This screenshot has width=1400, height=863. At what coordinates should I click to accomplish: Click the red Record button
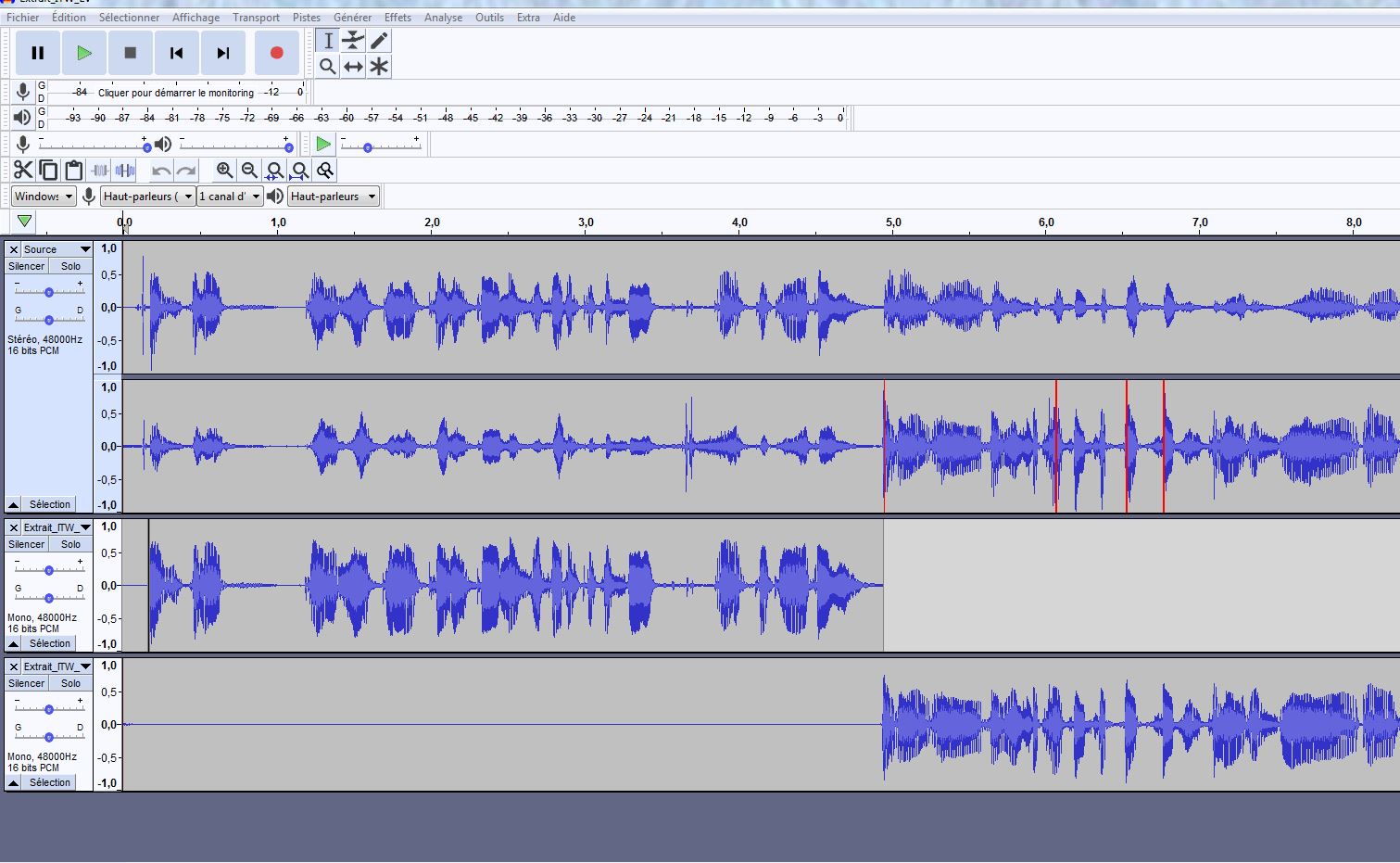276,53
